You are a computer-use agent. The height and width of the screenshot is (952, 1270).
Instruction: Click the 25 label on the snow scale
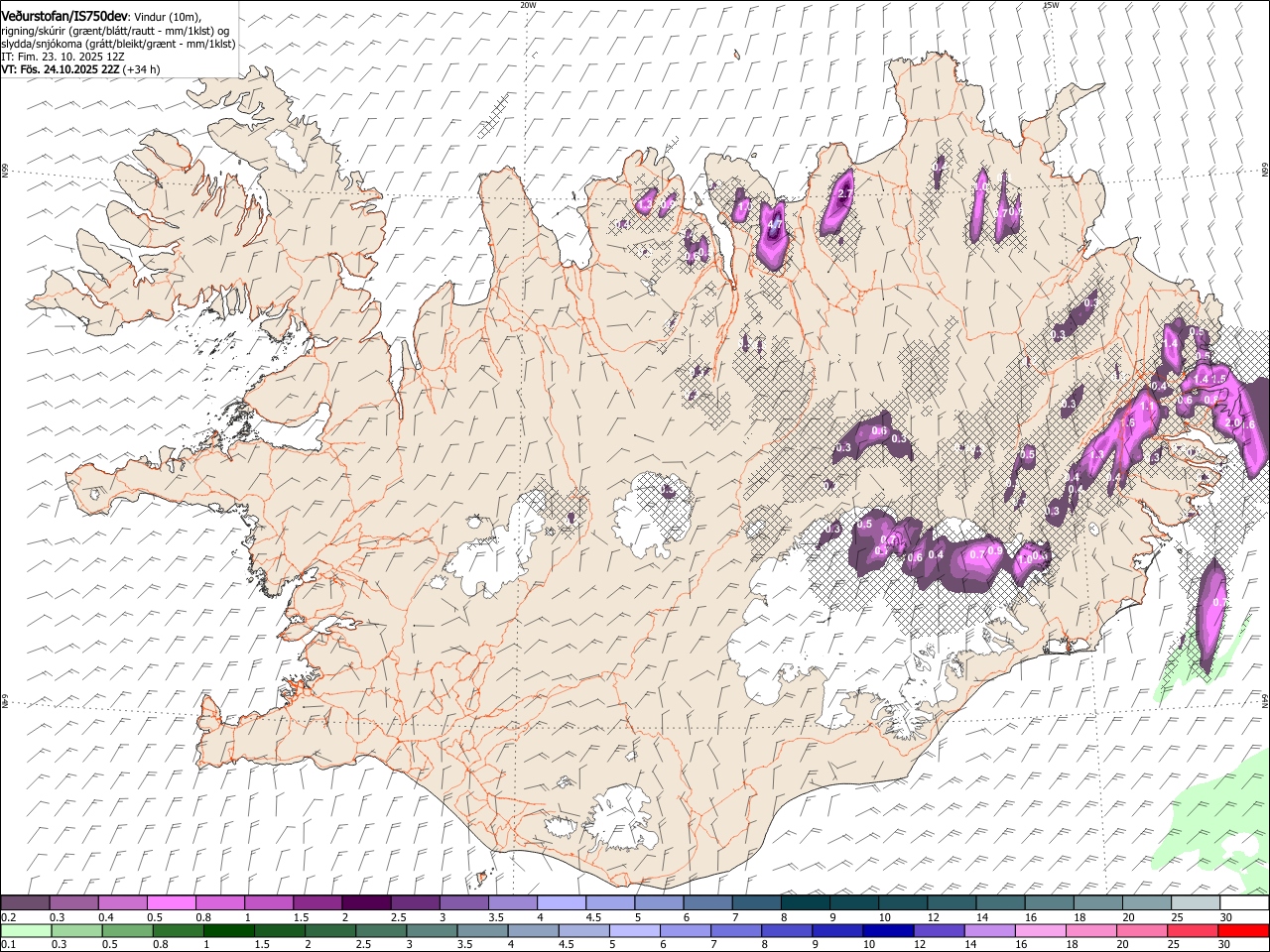(1179, 917)
